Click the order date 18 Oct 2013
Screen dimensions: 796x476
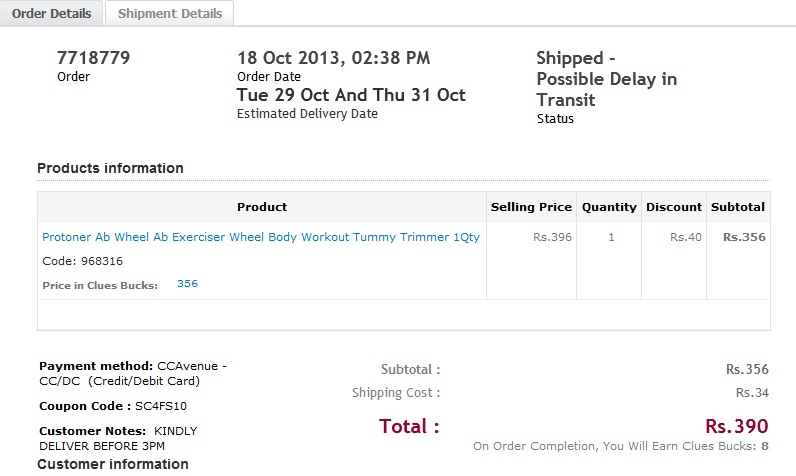click(333, 58)
